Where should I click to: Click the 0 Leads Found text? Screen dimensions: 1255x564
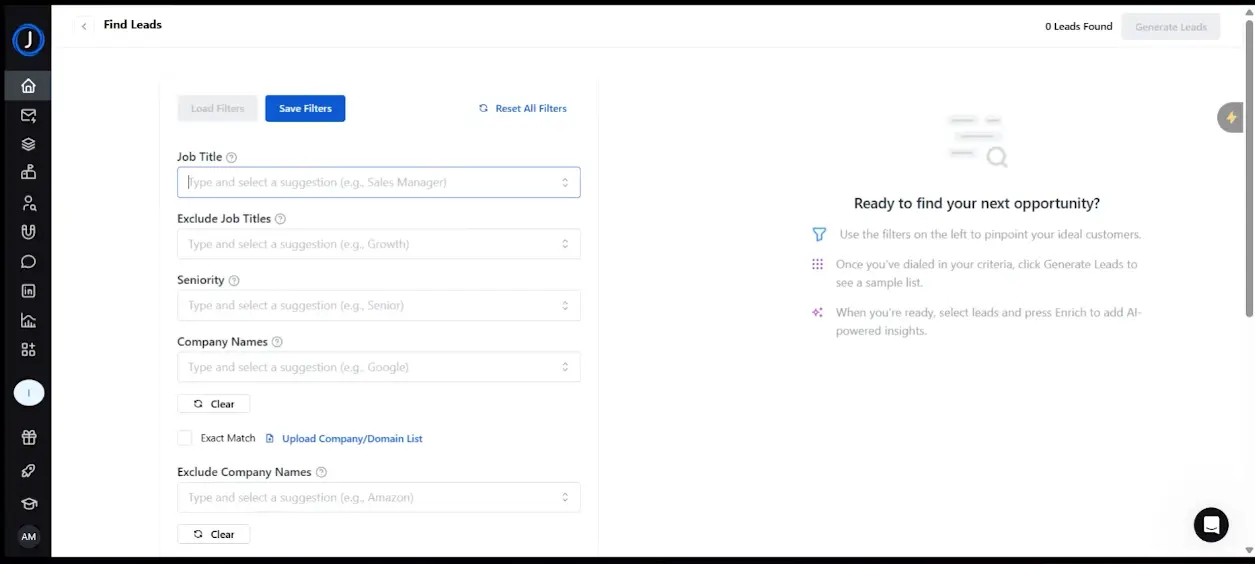pyautogui.click(x=1078, y=27)
